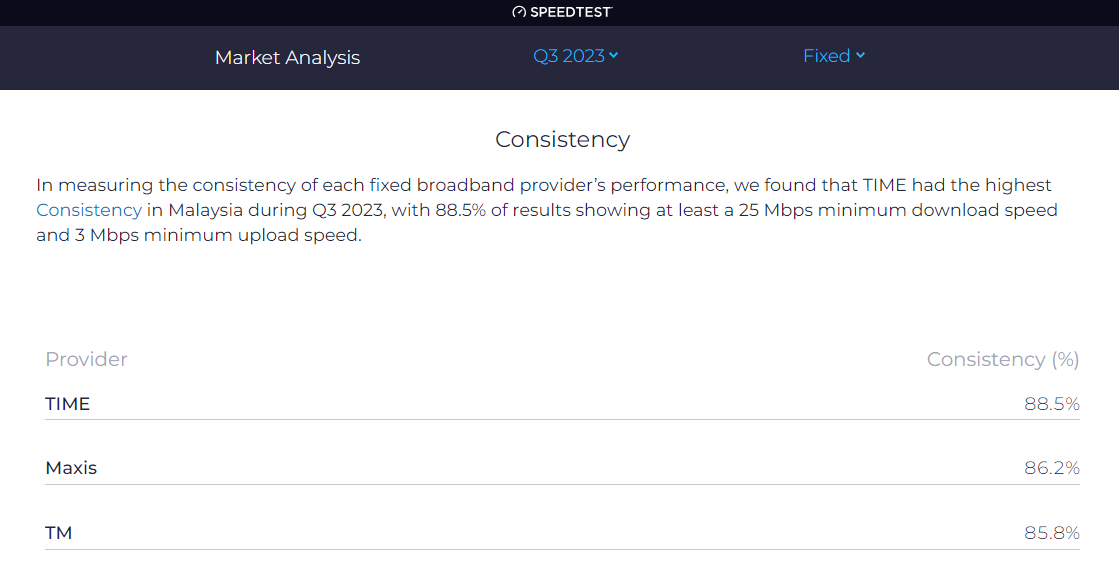Open the Fixed connection type dropdown

click(826, 56)
